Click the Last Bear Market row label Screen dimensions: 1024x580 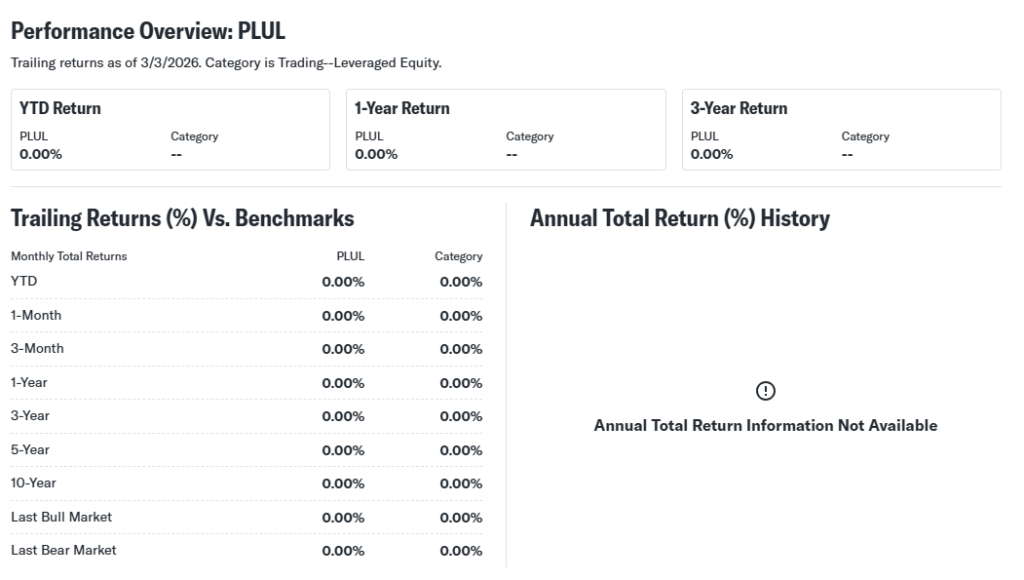point(63,550)
